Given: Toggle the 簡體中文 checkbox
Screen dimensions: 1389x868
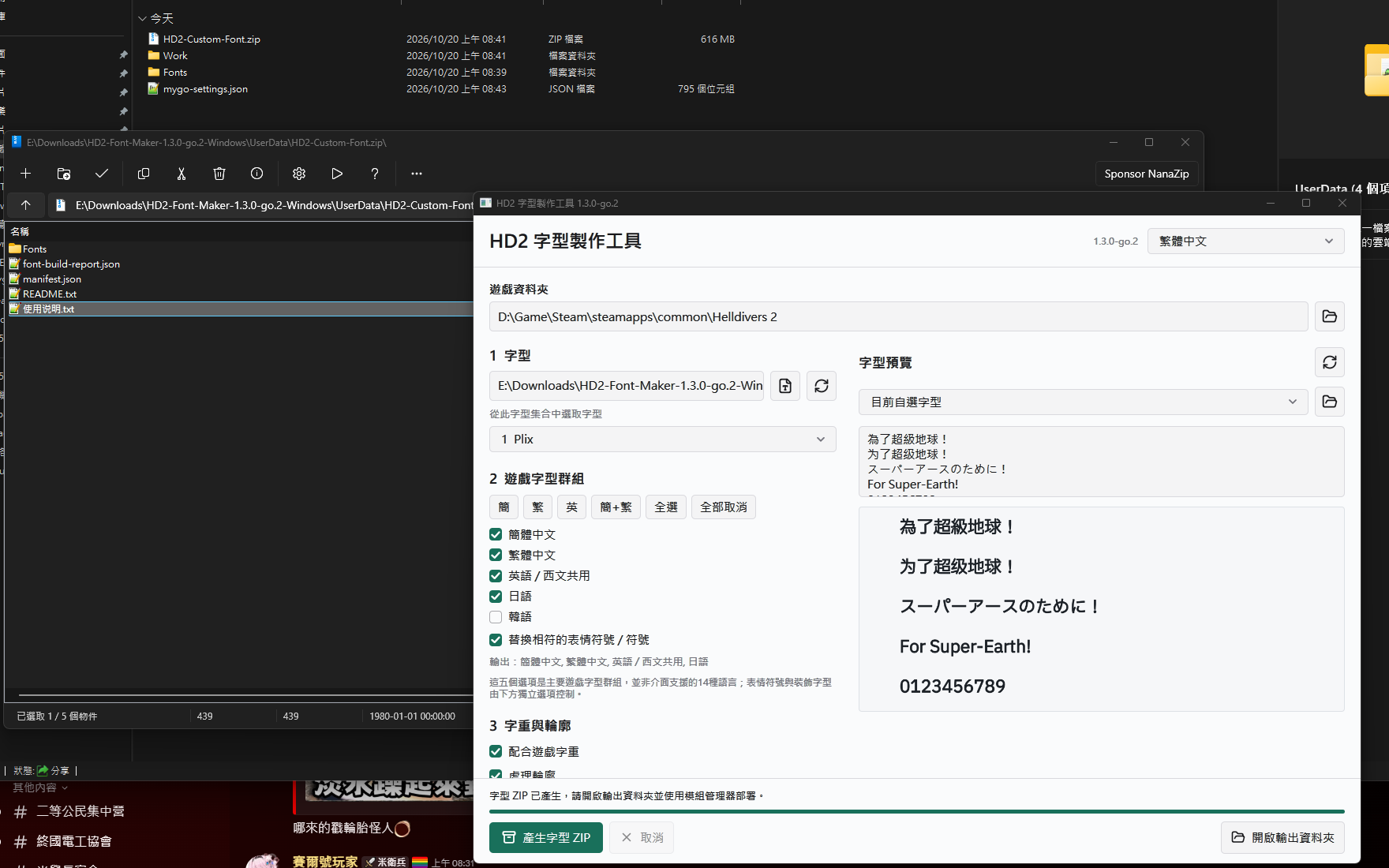Looking at the screenshot, I should [496, 534].
